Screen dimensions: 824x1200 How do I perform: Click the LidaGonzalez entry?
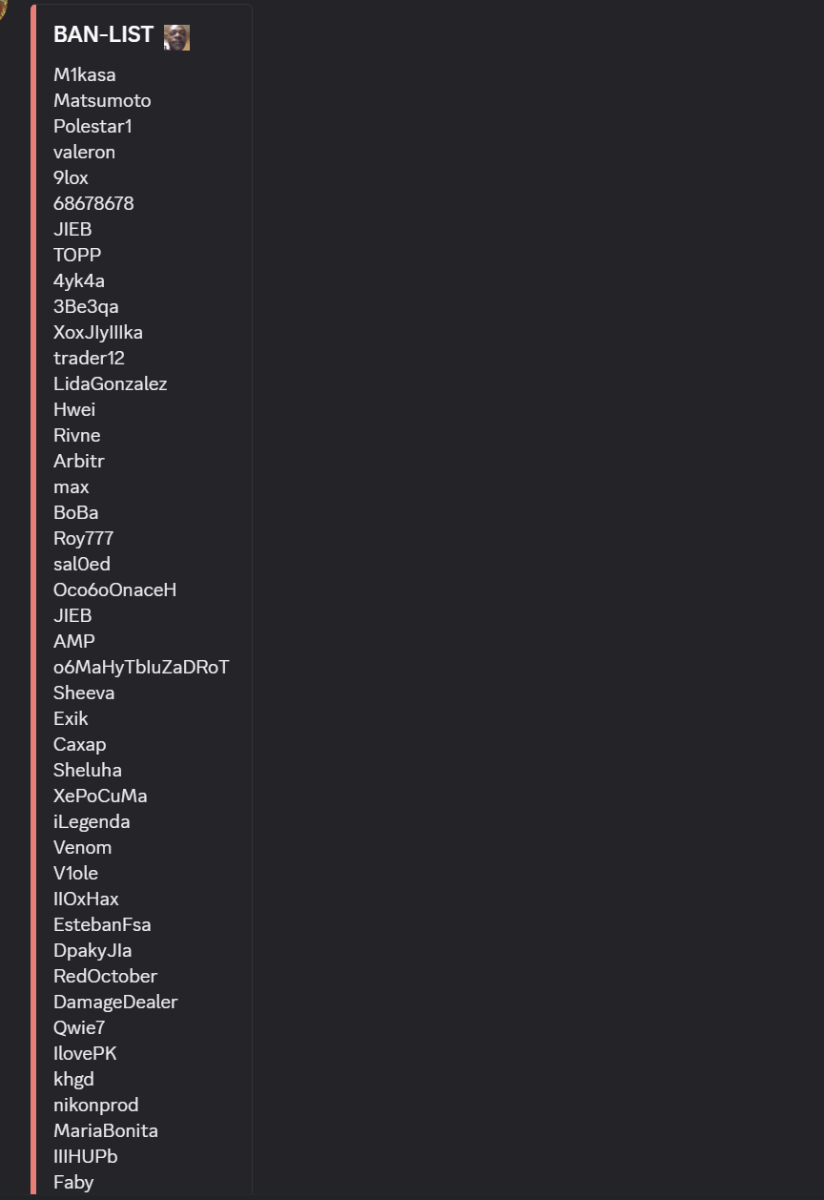tap(110, 384)
